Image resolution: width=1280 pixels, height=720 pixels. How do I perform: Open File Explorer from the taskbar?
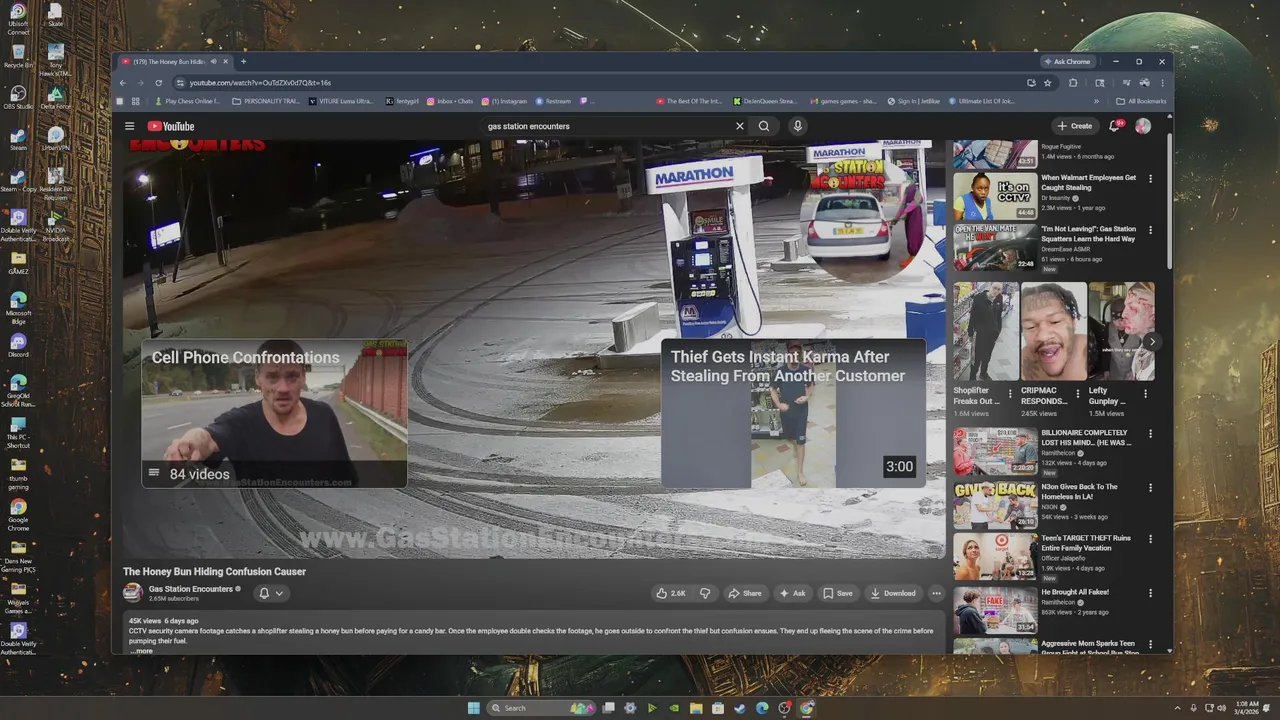click(696, 708)
